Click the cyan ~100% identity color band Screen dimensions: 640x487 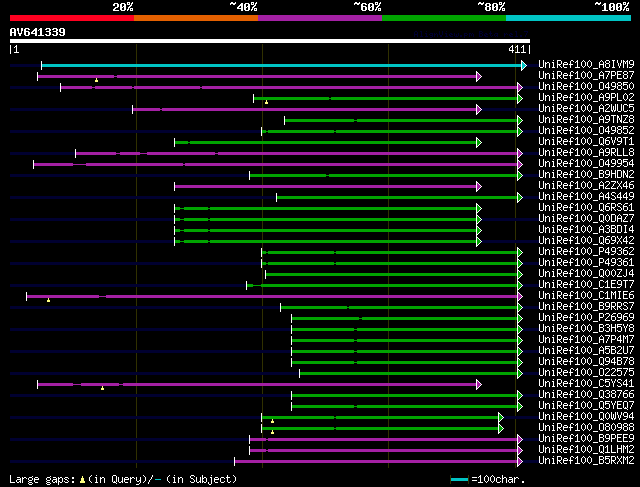(x=569, y=18)
